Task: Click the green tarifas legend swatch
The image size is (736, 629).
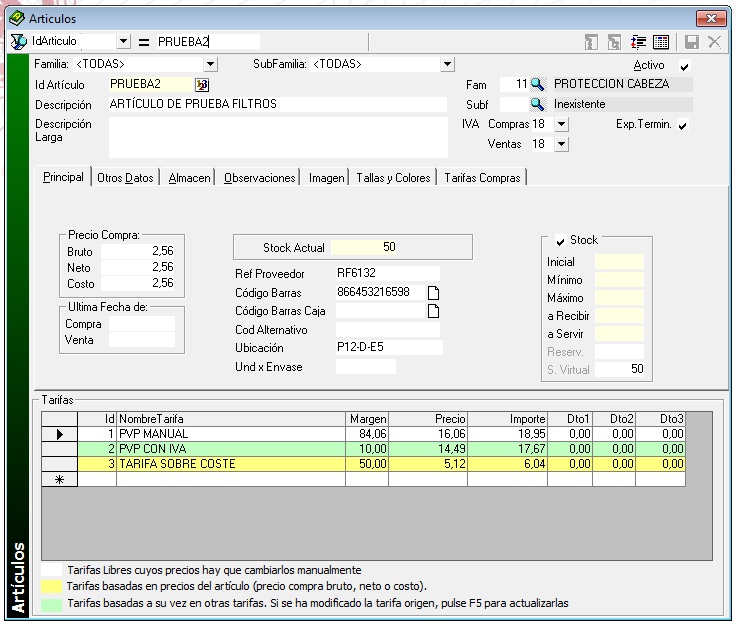Action: click(51, 604)
